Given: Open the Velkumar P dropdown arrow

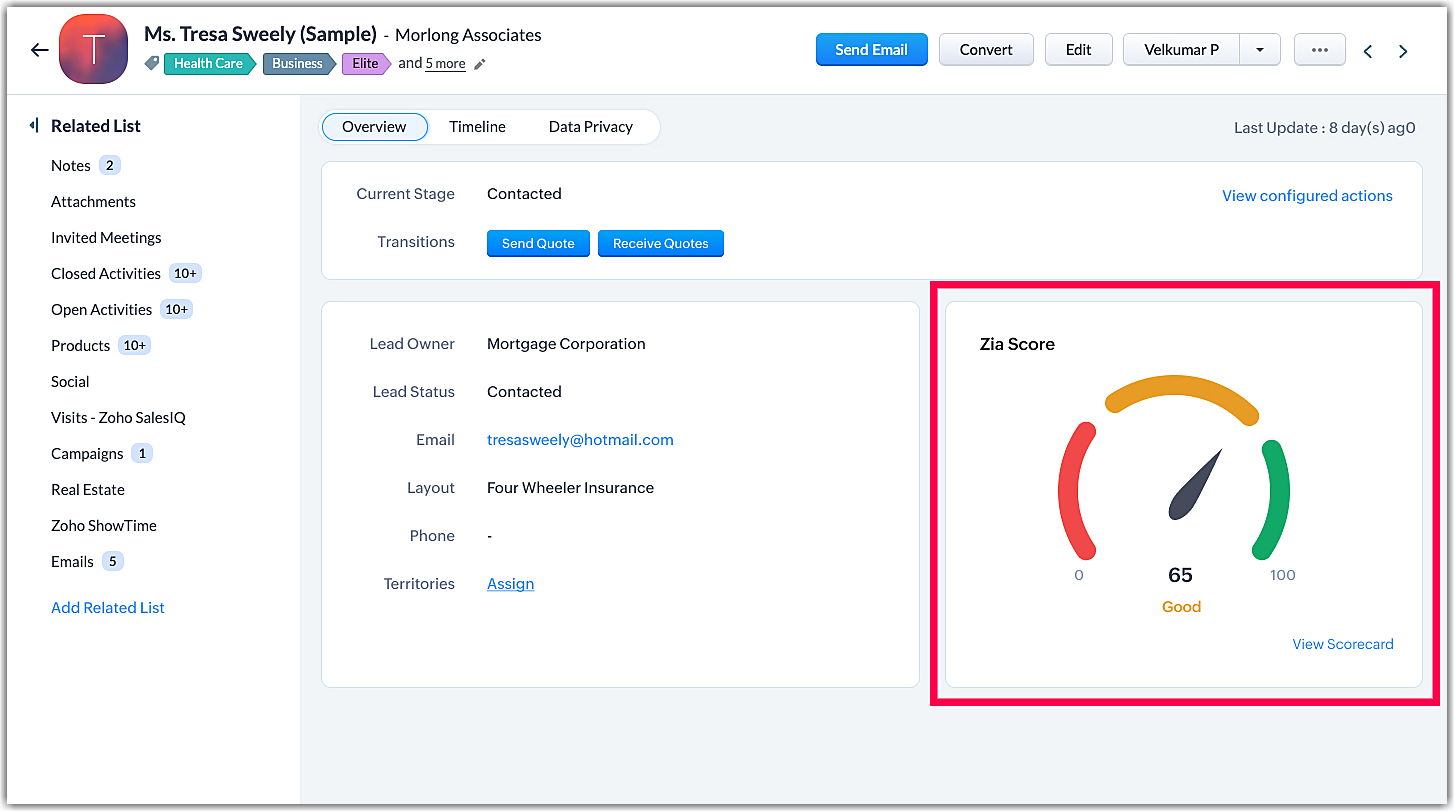Looking at the screenshot, I should tap(1260, 50).
